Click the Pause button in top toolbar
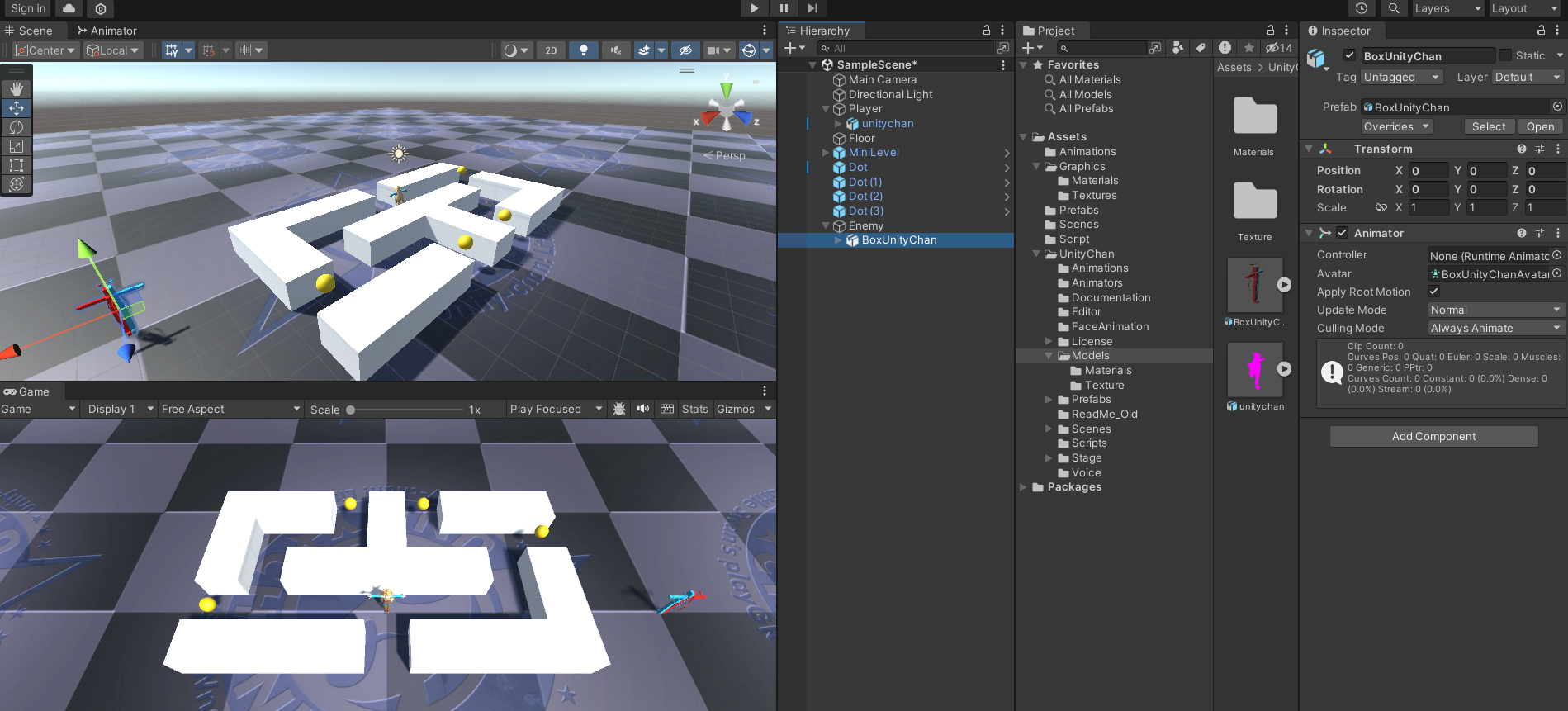Screen dimensions: 1568x711 784,8
